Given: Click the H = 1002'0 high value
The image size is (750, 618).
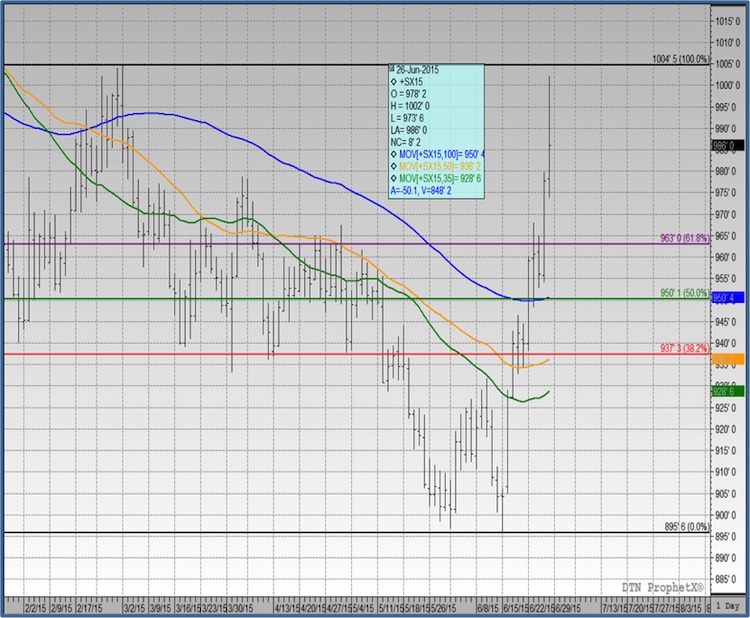Looking at the screenshot, I should click(410, 106).
